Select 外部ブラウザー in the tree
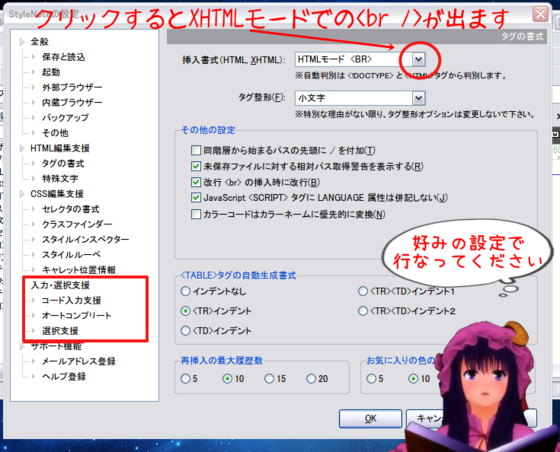 coord(72,87)
